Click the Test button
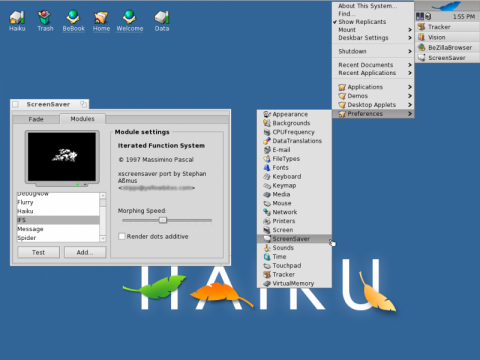 tap(38, 252)
